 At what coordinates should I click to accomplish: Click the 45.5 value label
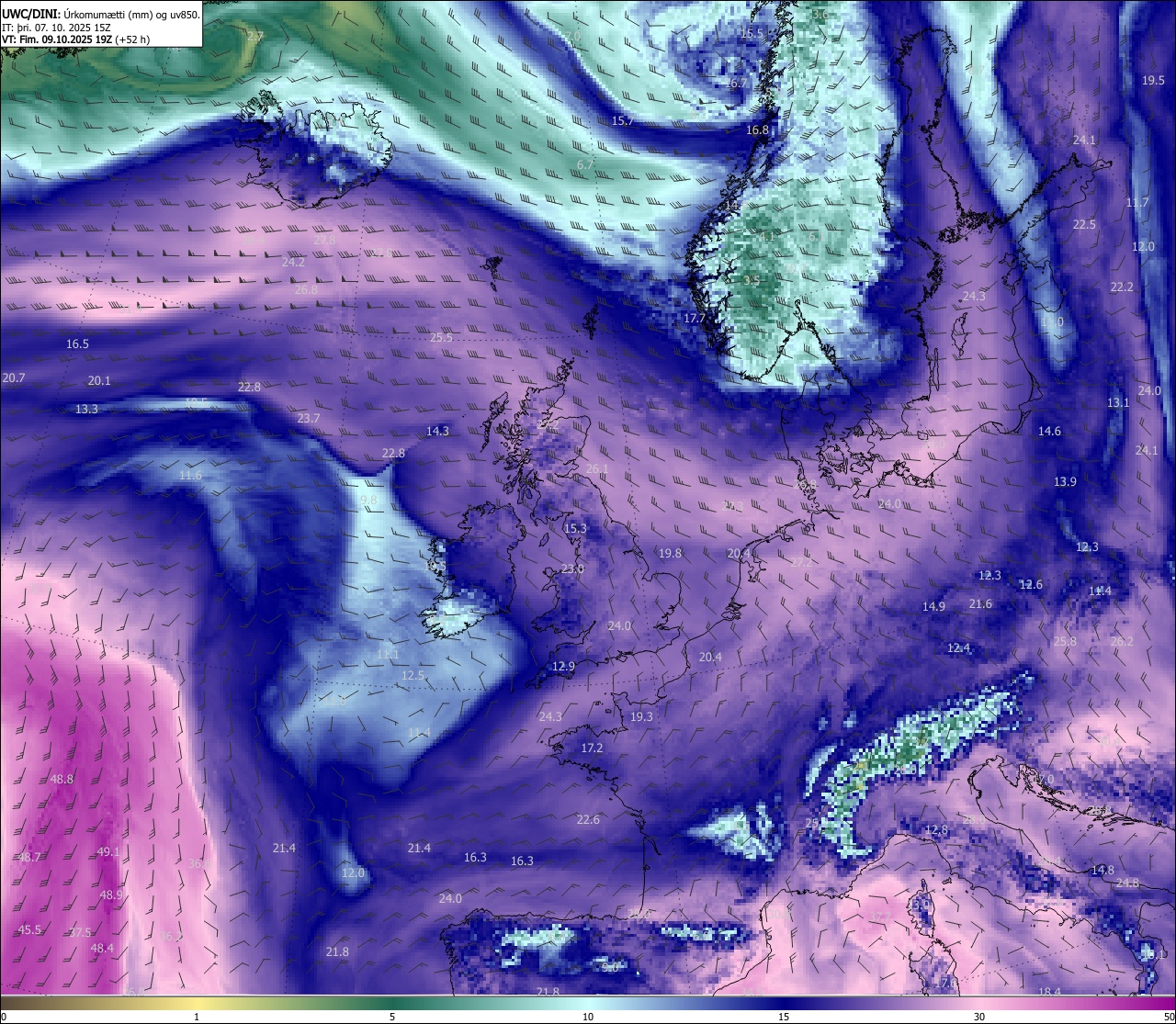coord(29,930)
